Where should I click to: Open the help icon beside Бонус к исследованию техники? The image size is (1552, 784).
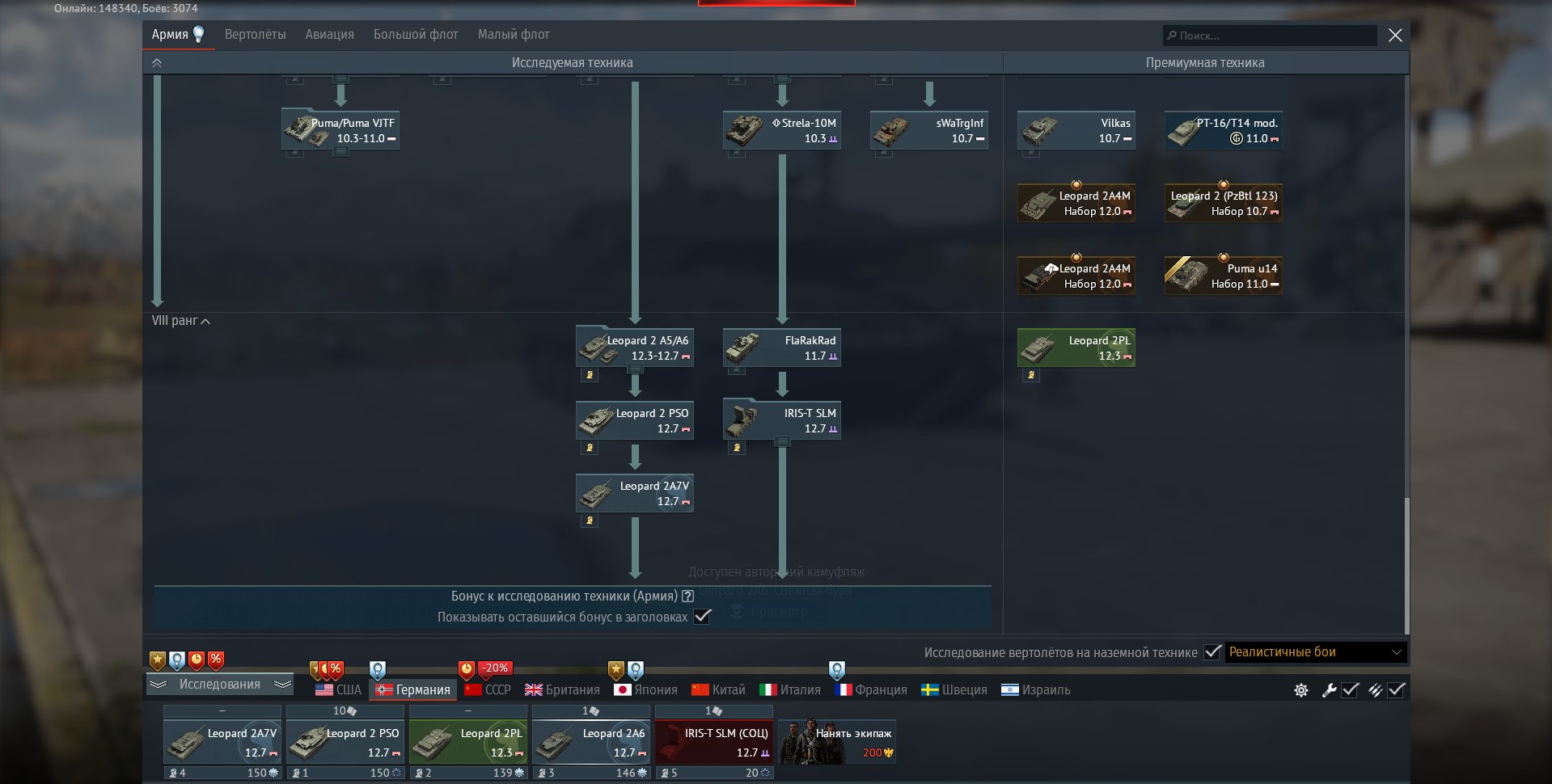coord(687,596)
